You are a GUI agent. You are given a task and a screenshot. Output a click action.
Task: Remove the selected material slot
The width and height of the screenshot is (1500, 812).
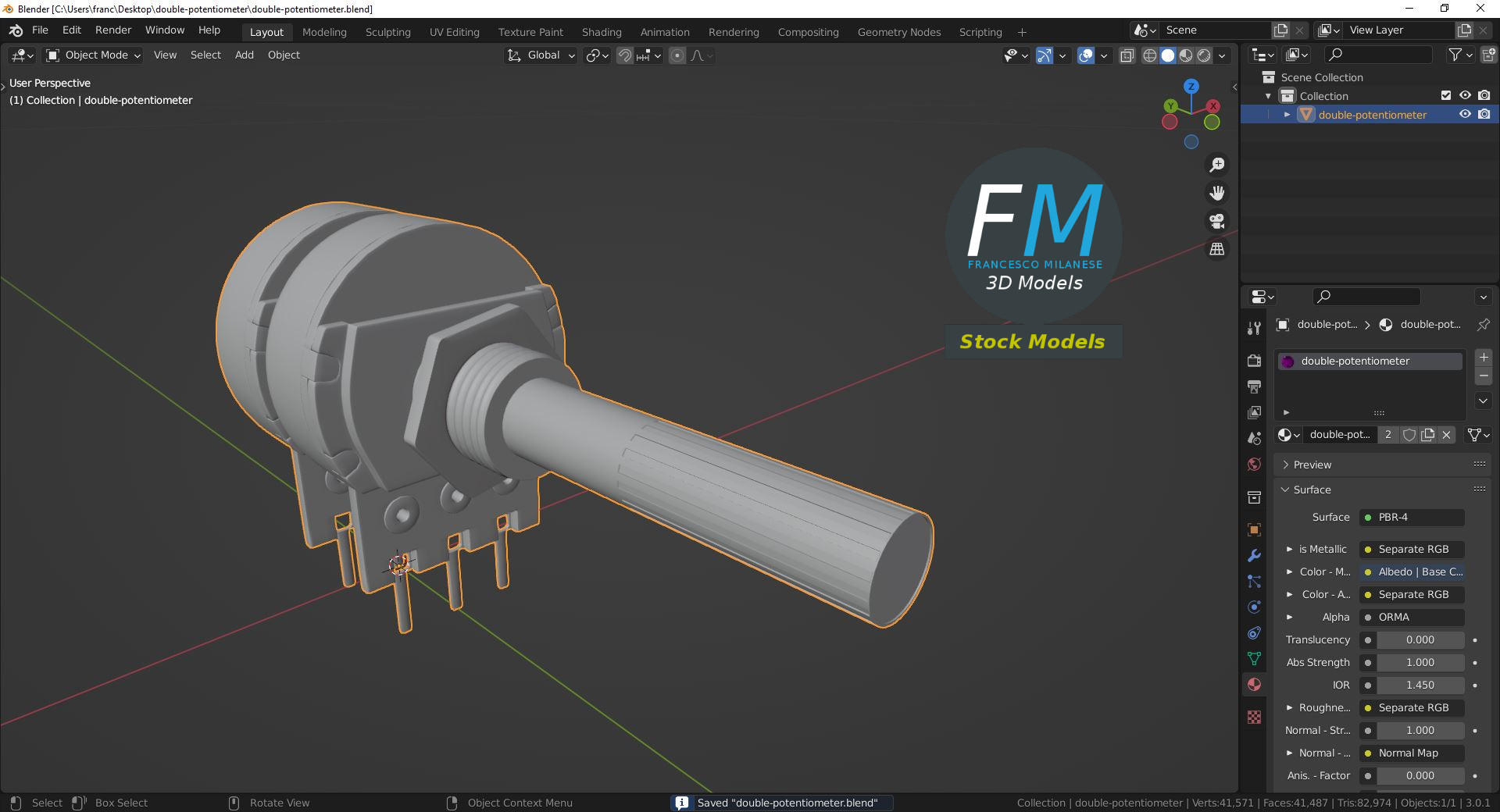[1484, 376]
